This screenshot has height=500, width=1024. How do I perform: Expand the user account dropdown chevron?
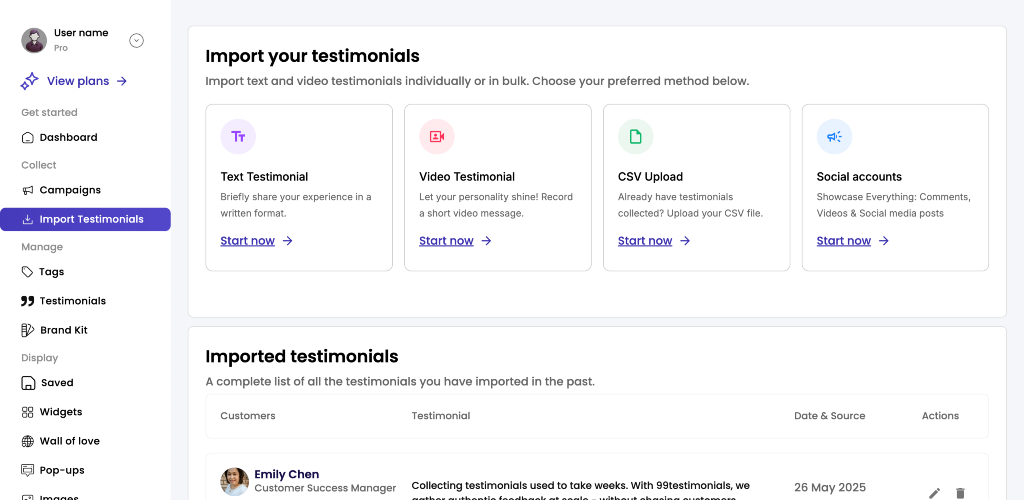pyautogui.click(x=136, y=40)
